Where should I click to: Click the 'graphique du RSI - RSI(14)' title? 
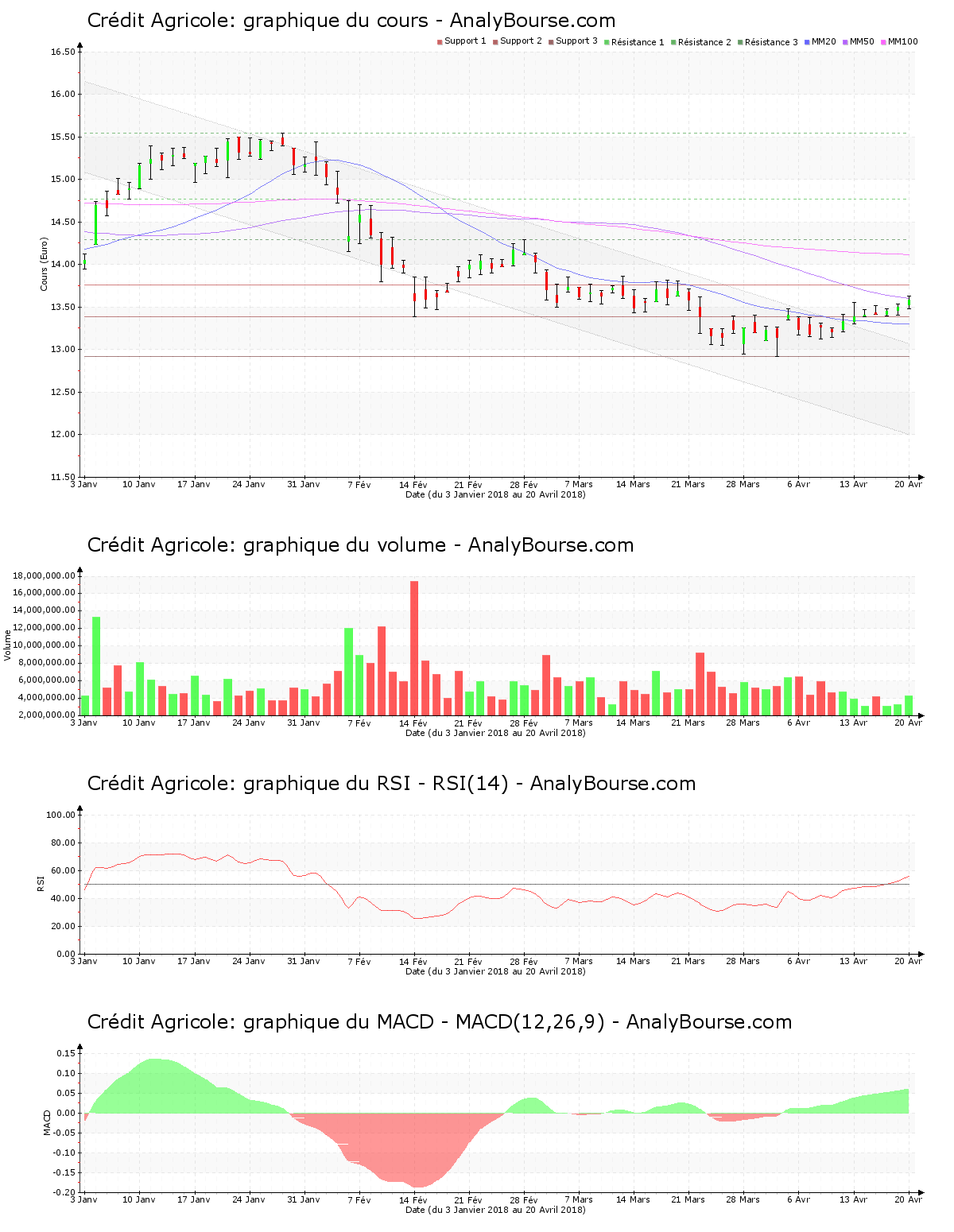[391, 784]
